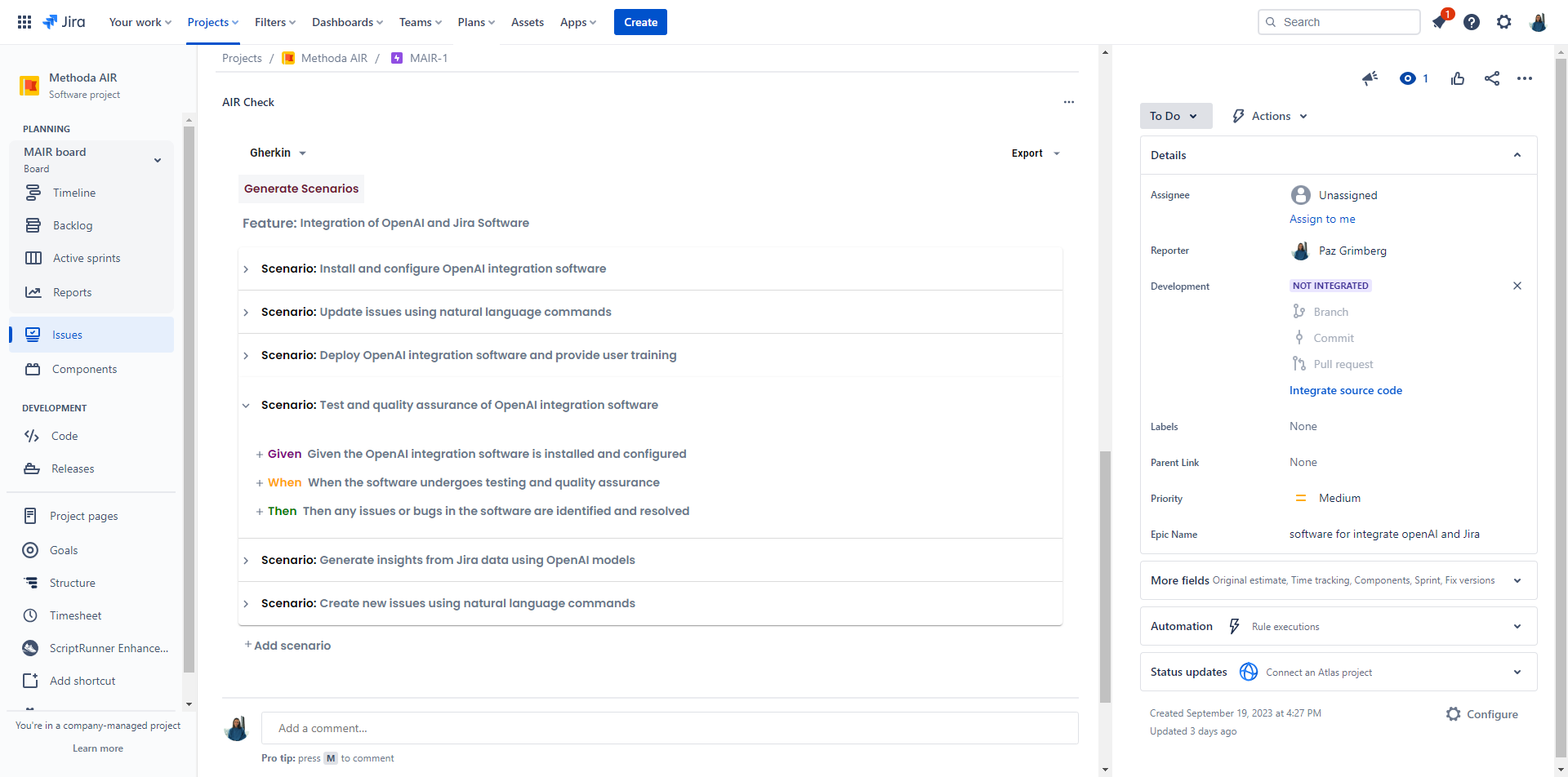Go to Issues in the sidebar
This screenshot has height=777, width=1568.
91,335
